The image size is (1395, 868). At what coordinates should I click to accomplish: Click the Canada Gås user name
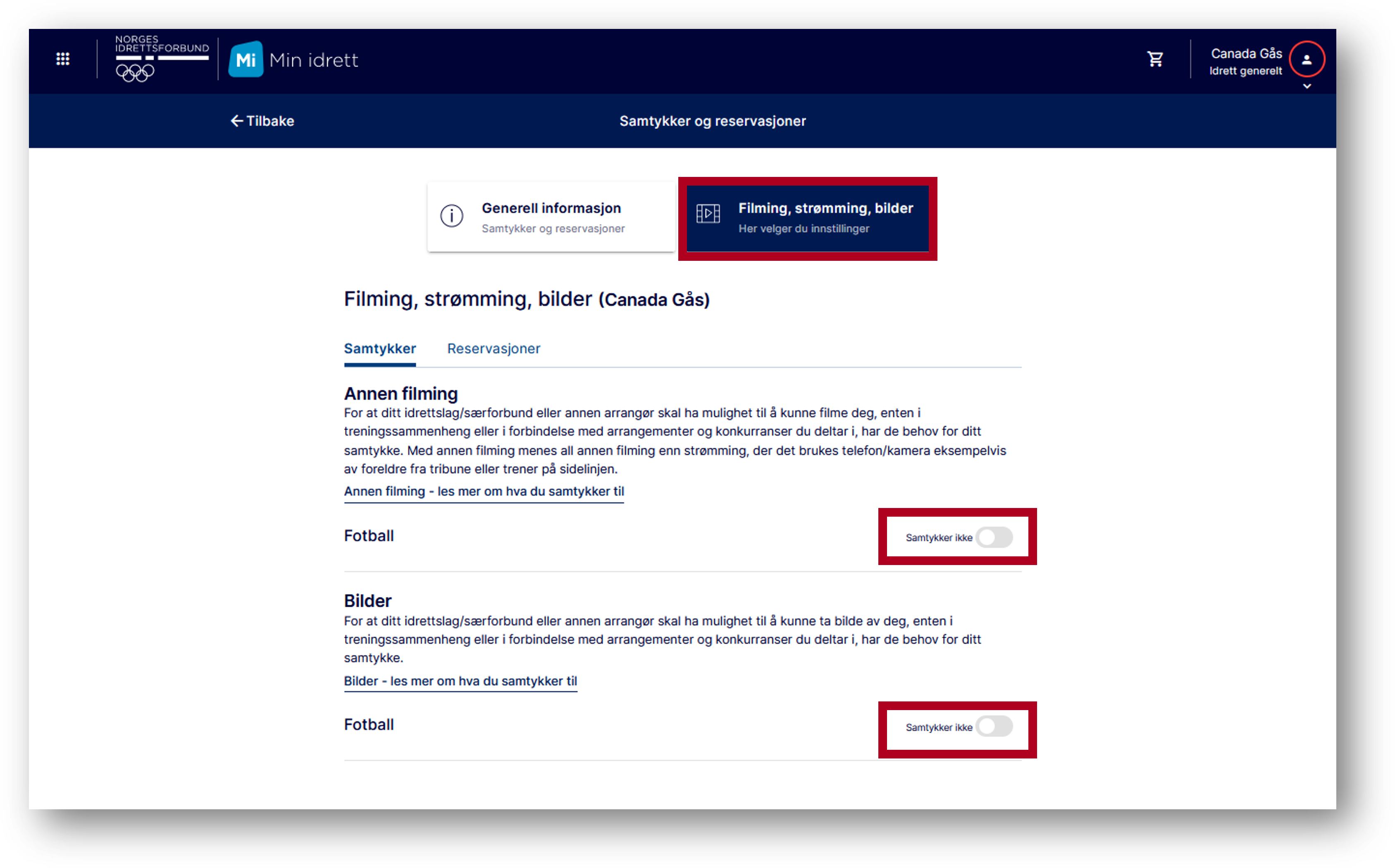[1246, 53]
